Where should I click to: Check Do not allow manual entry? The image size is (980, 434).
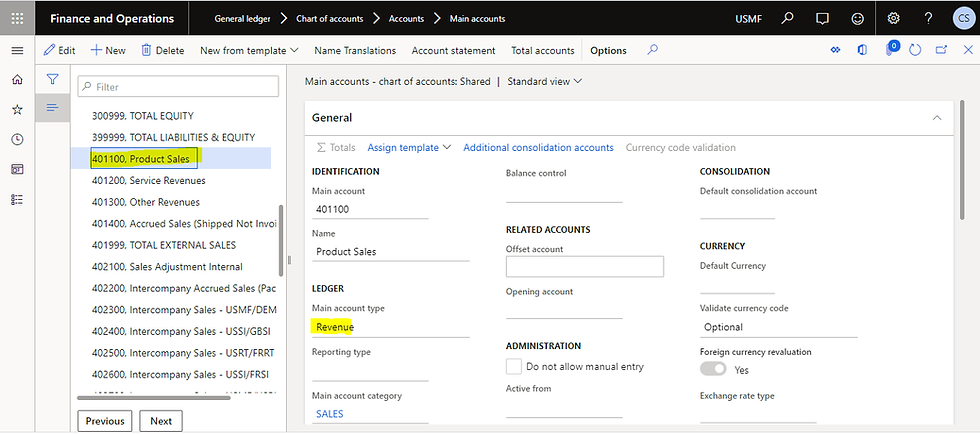click(x=514, y=366)
